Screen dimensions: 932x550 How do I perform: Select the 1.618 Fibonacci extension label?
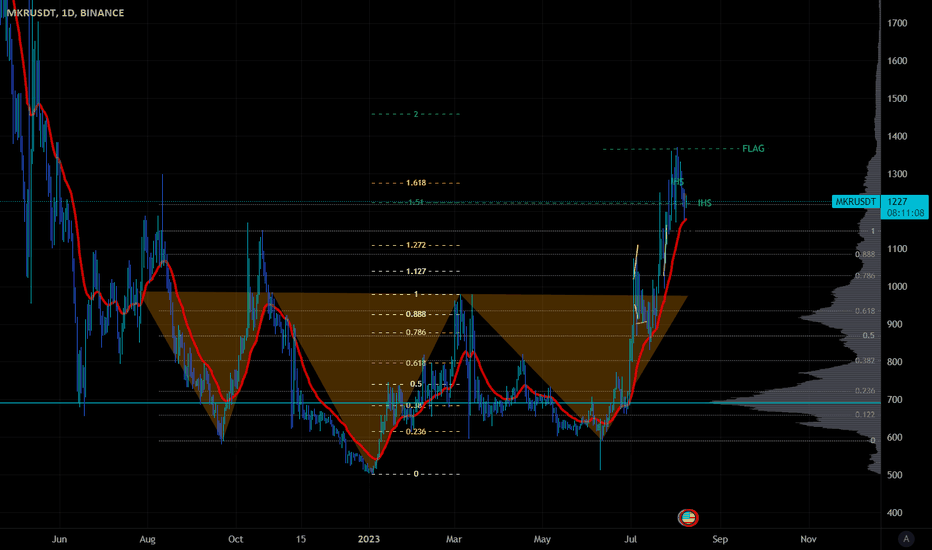pyautogui.click(x=416, y=183)
